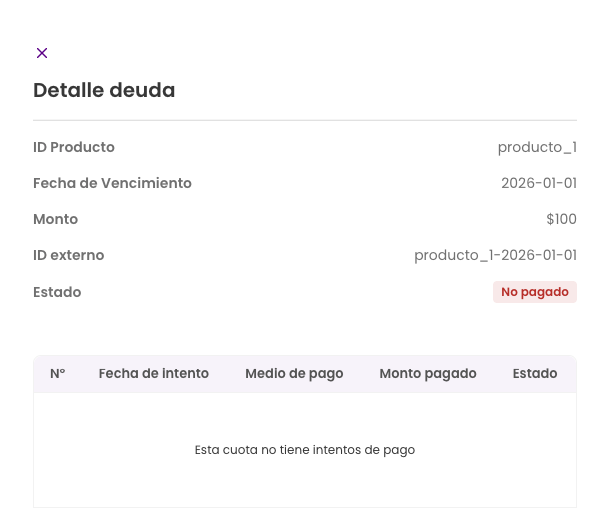
Task: Select the ID externo label
Action: [x=68, y=255]
